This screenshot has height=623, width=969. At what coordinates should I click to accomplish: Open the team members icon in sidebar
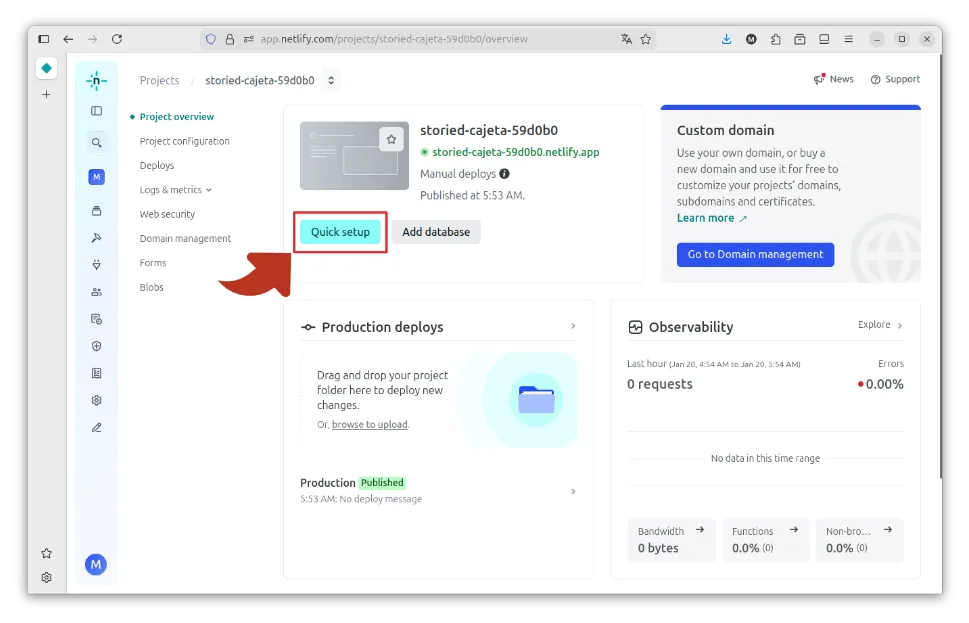coord(96,292)
